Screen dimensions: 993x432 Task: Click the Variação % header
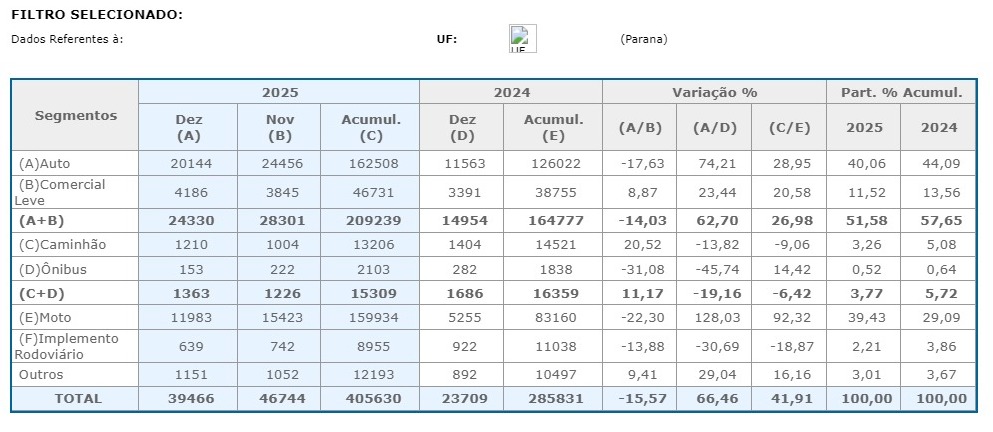pos(714,92)
